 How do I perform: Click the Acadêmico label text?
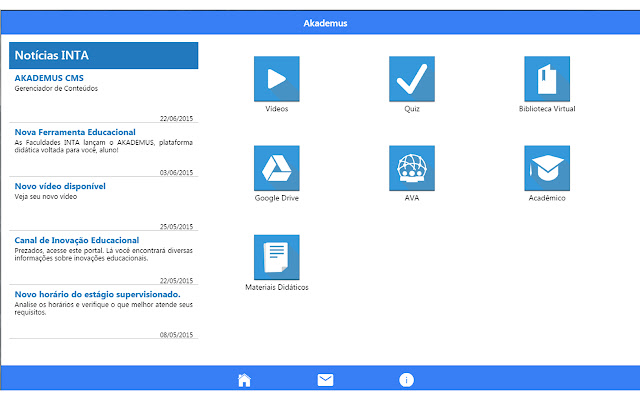click(547, 198)
